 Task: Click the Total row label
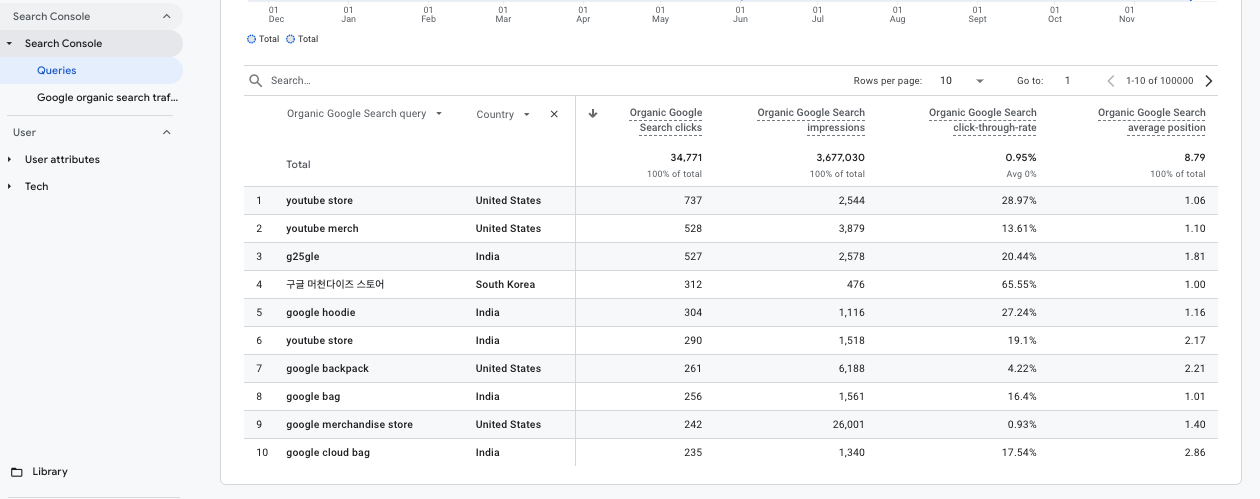pyautogui.click(x=298, y=165)
